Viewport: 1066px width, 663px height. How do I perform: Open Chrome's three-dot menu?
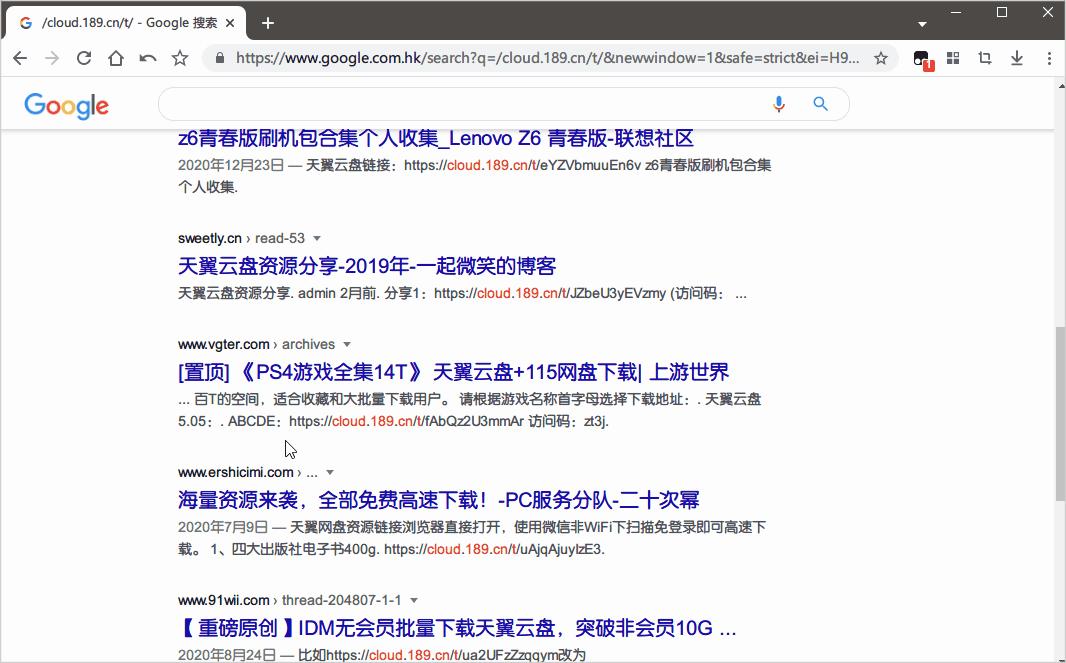pyautogui.click(x=1049, y=58)
